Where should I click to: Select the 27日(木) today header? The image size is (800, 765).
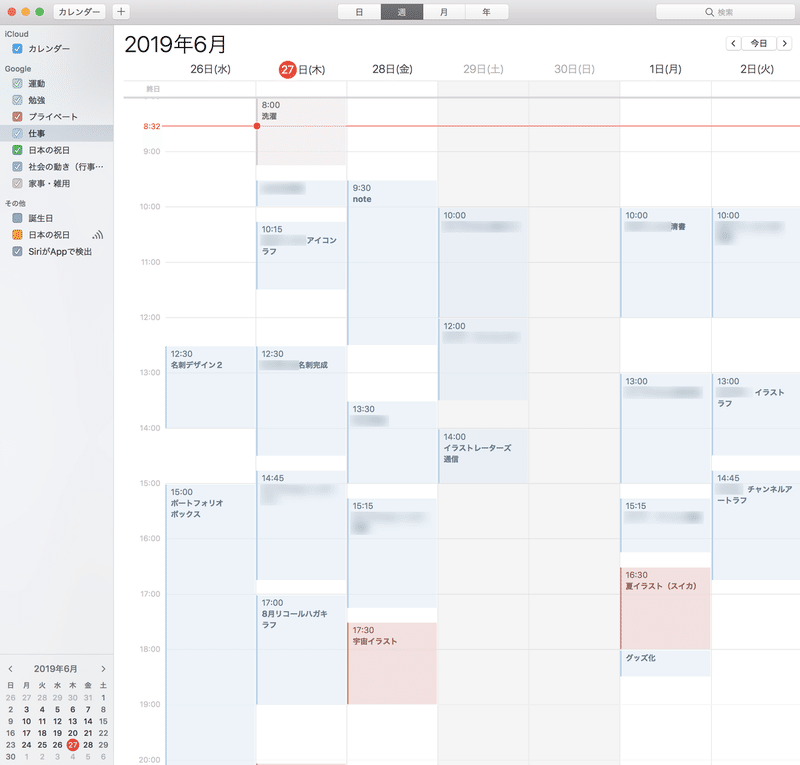click(302, 69)
